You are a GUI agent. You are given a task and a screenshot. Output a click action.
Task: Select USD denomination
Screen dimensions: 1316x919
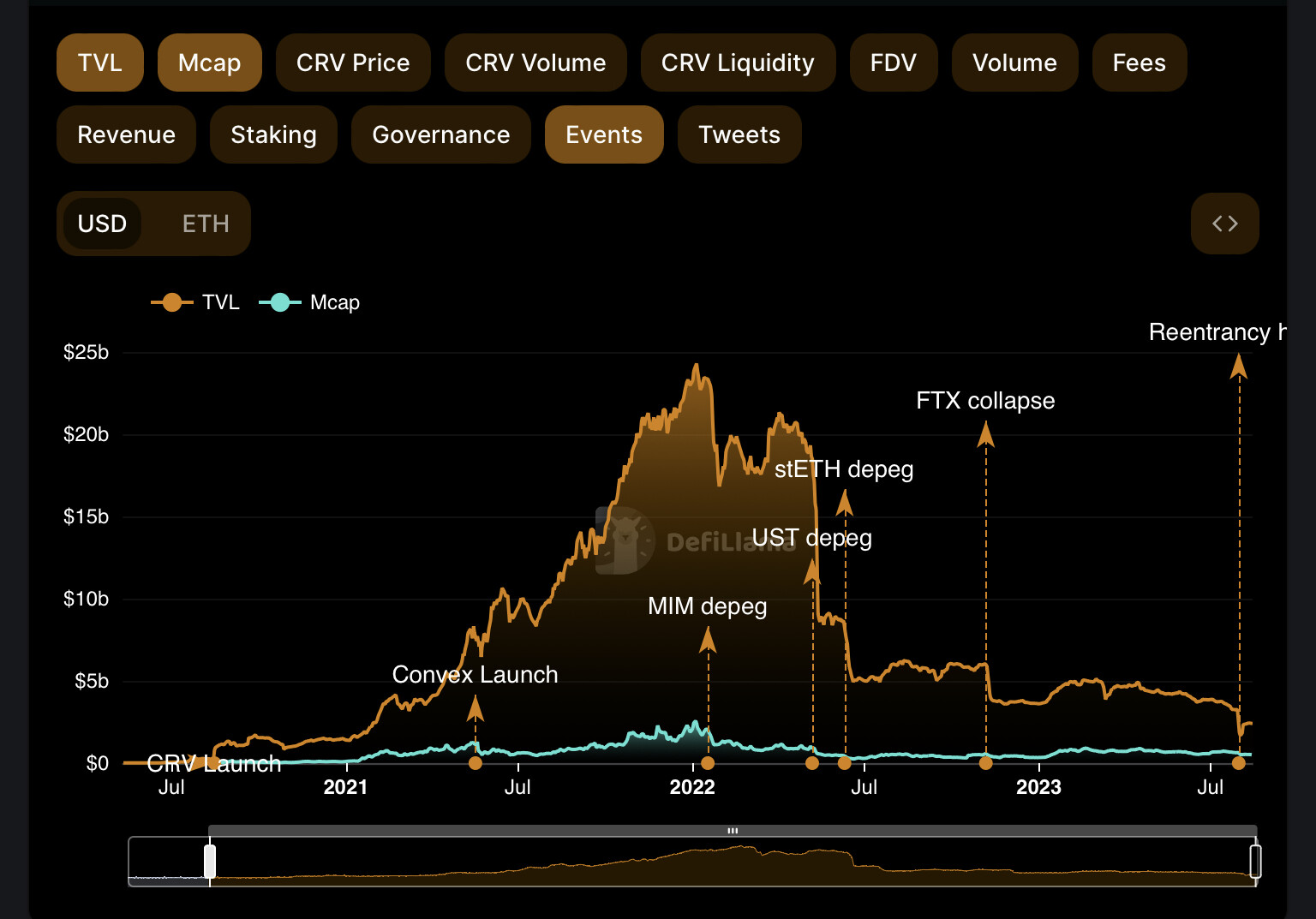click(102, 224)
